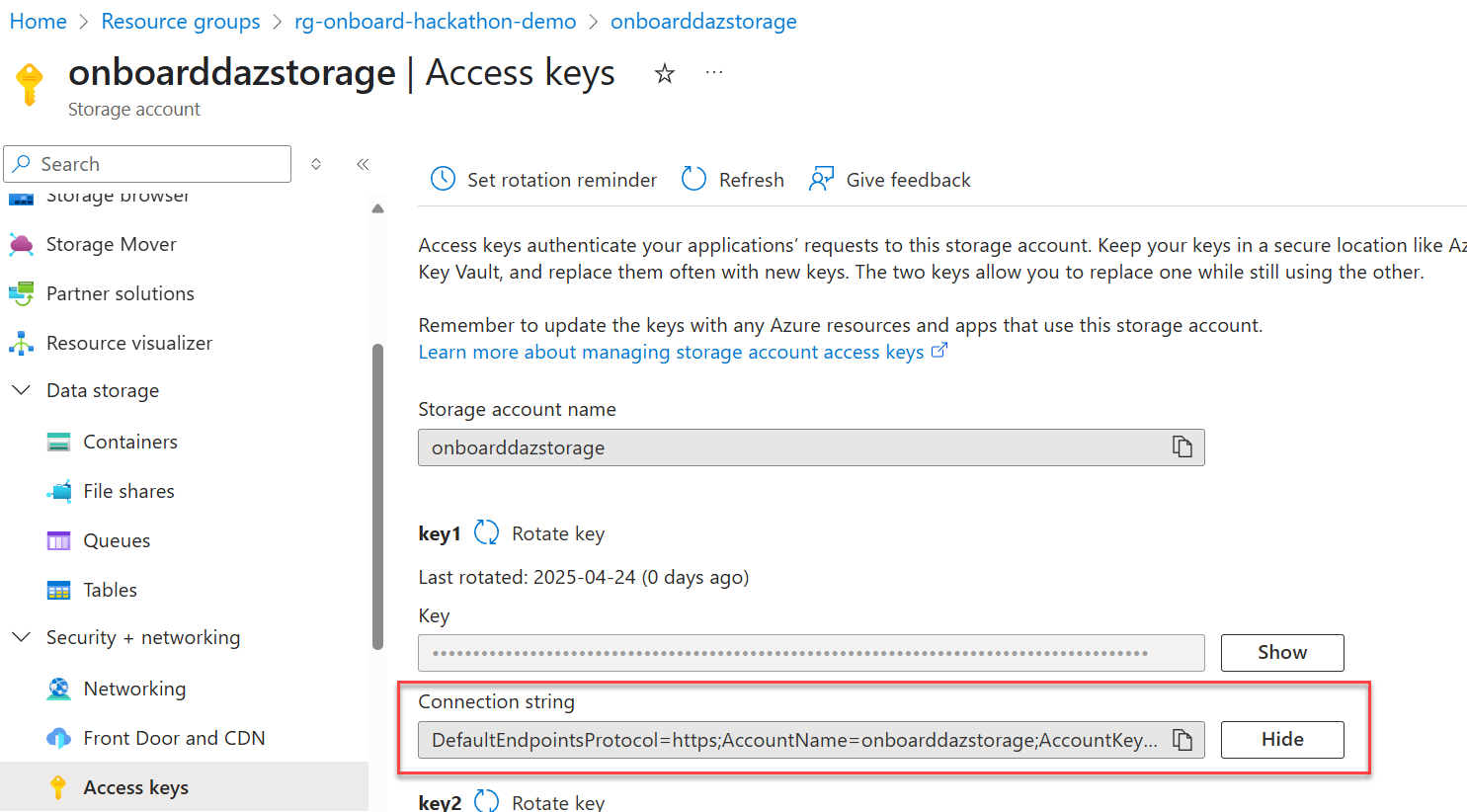Image resolution: width=1467 pixels, height=812 pixels.
Task: Click the sidebar Search field
Action: pyautogui.click(x=147, y=164)
